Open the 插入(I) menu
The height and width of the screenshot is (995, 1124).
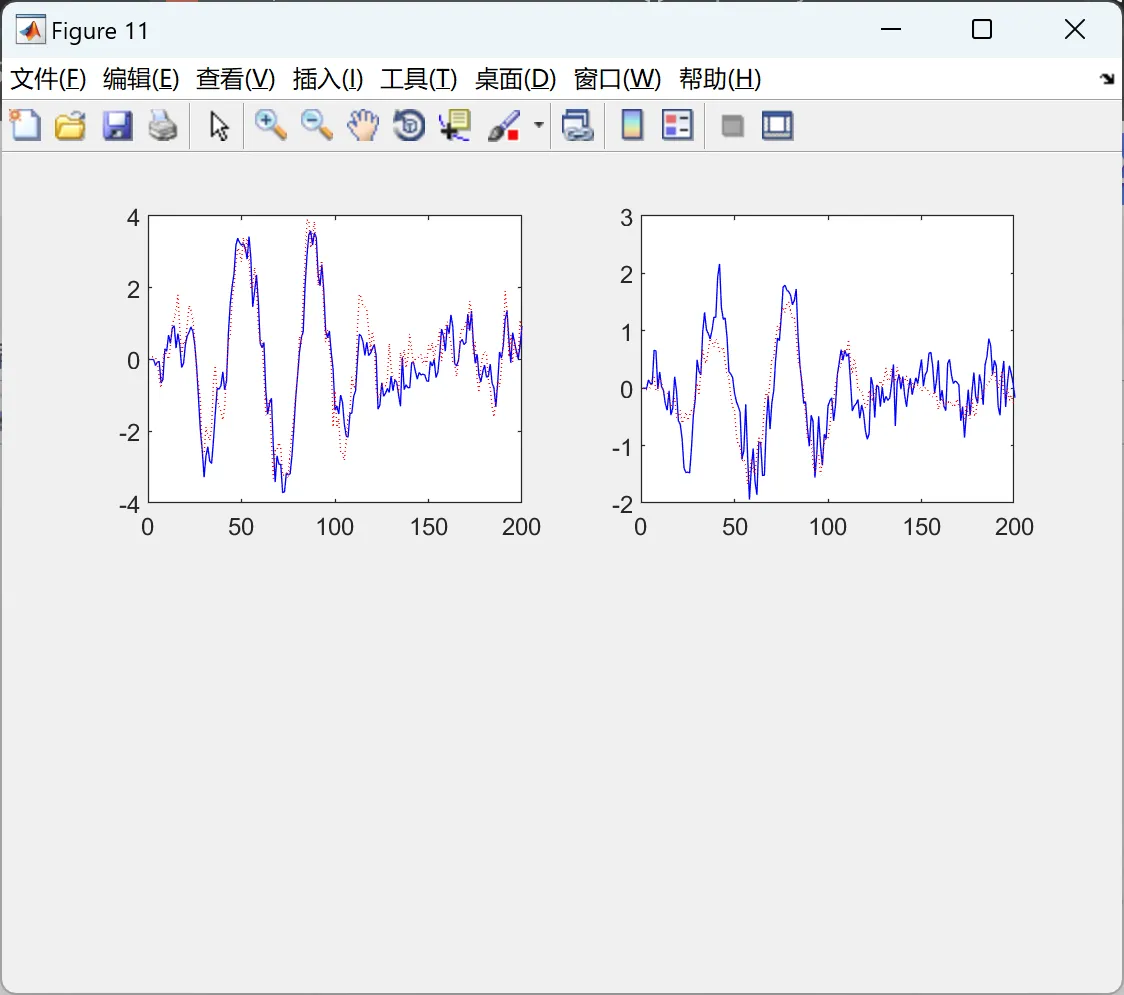click(x=328, y=79)
